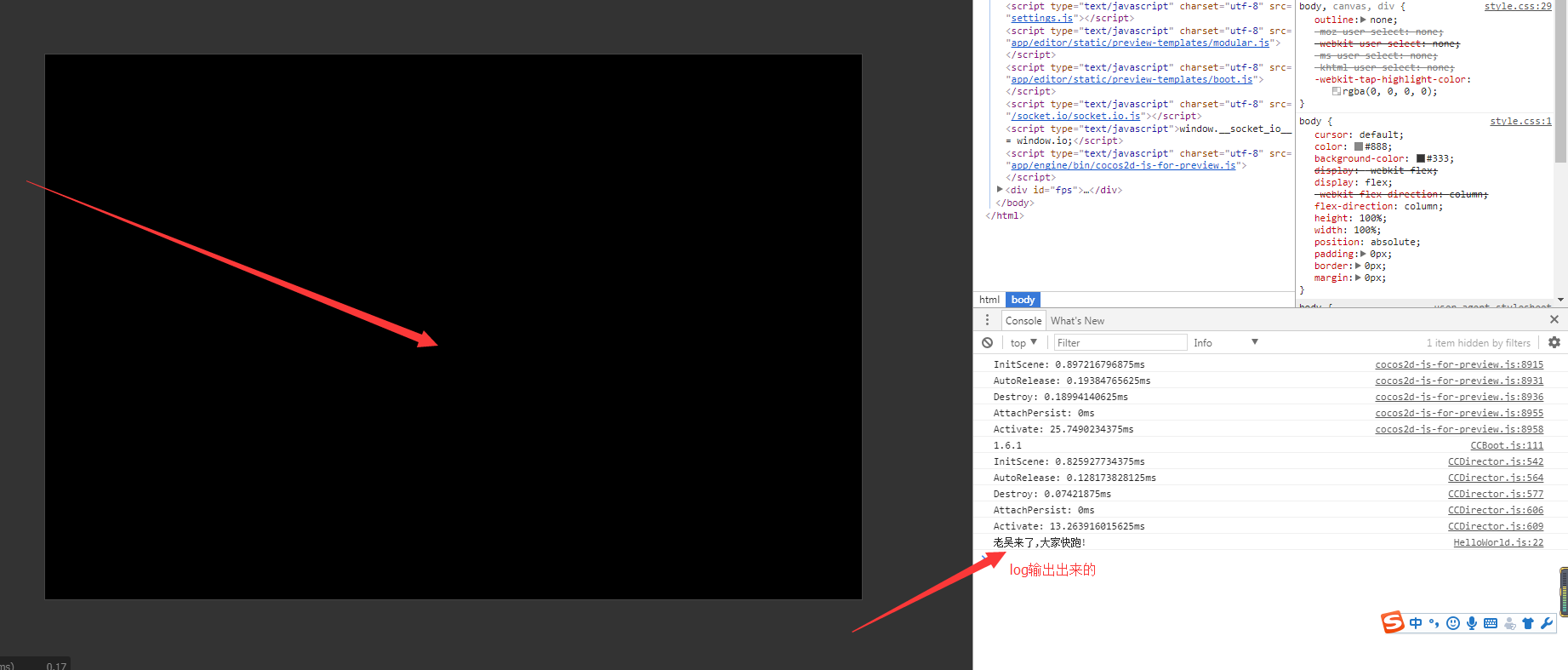Expand the outline property shorthand
1568x670 pixels.
[x=1363, y=20]
